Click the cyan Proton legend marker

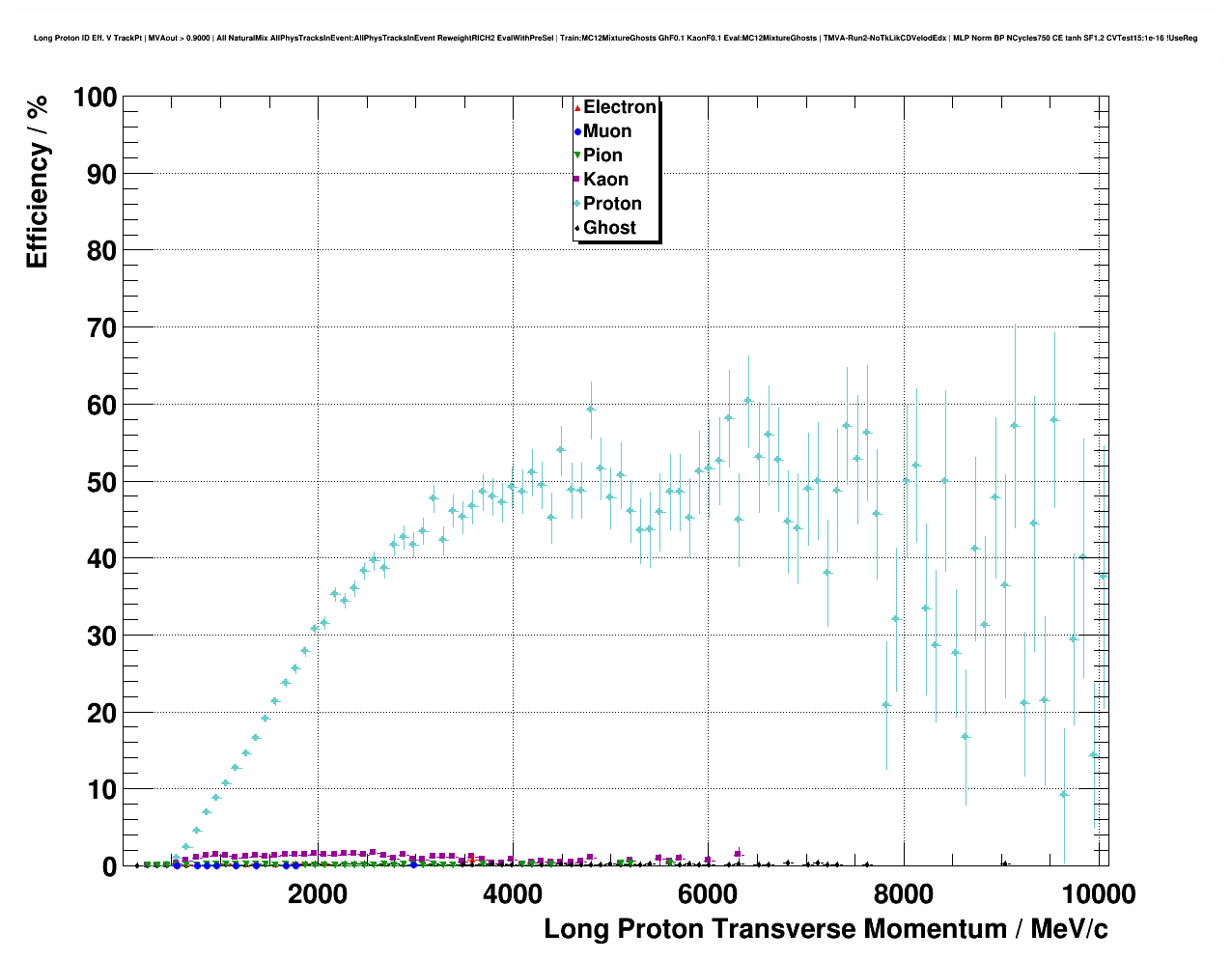[577, 204]
